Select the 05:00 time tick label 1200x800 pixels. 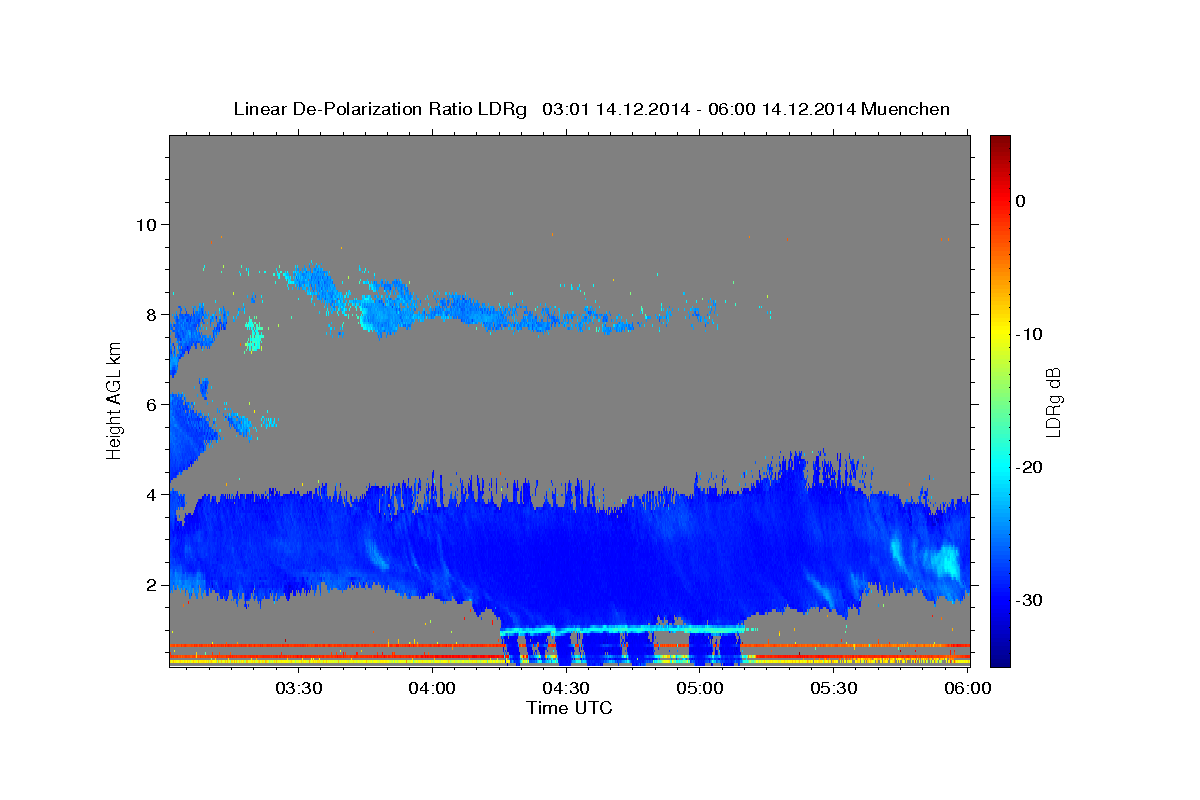click(700, 688)
